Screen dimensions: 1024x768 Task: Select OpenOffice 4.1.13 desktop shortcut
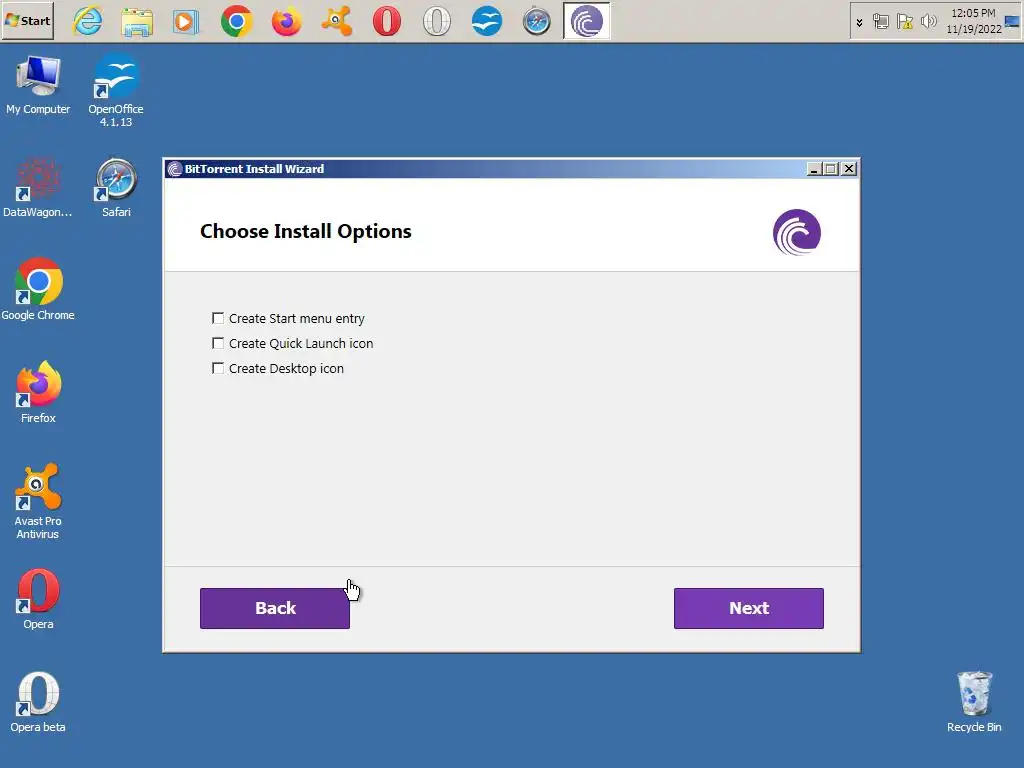pos(116,91)
